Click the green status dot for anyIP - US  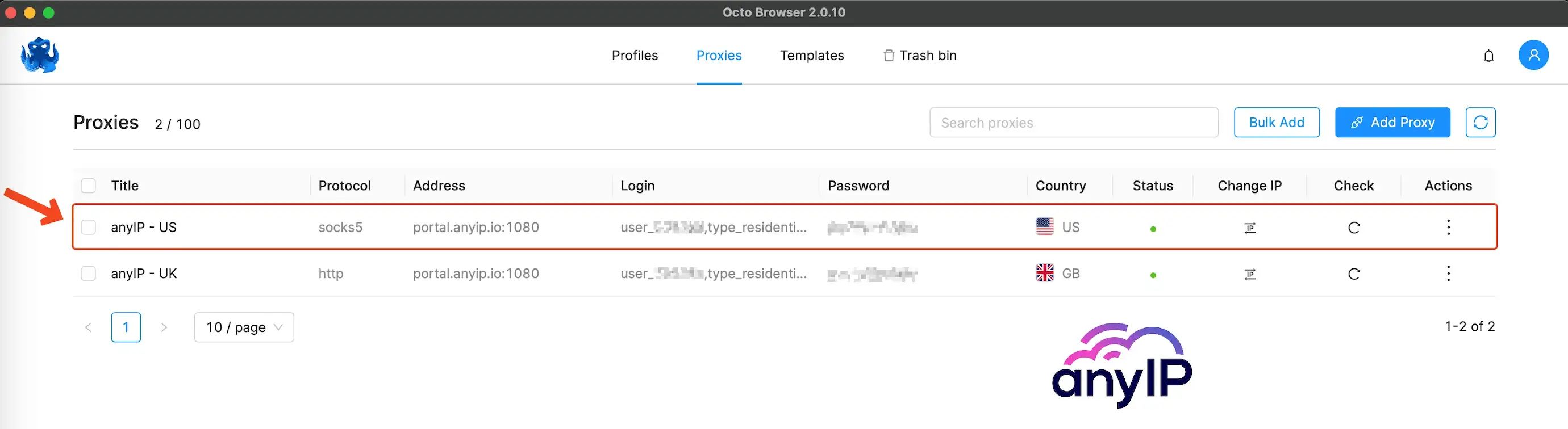(x=1153, y=229)
